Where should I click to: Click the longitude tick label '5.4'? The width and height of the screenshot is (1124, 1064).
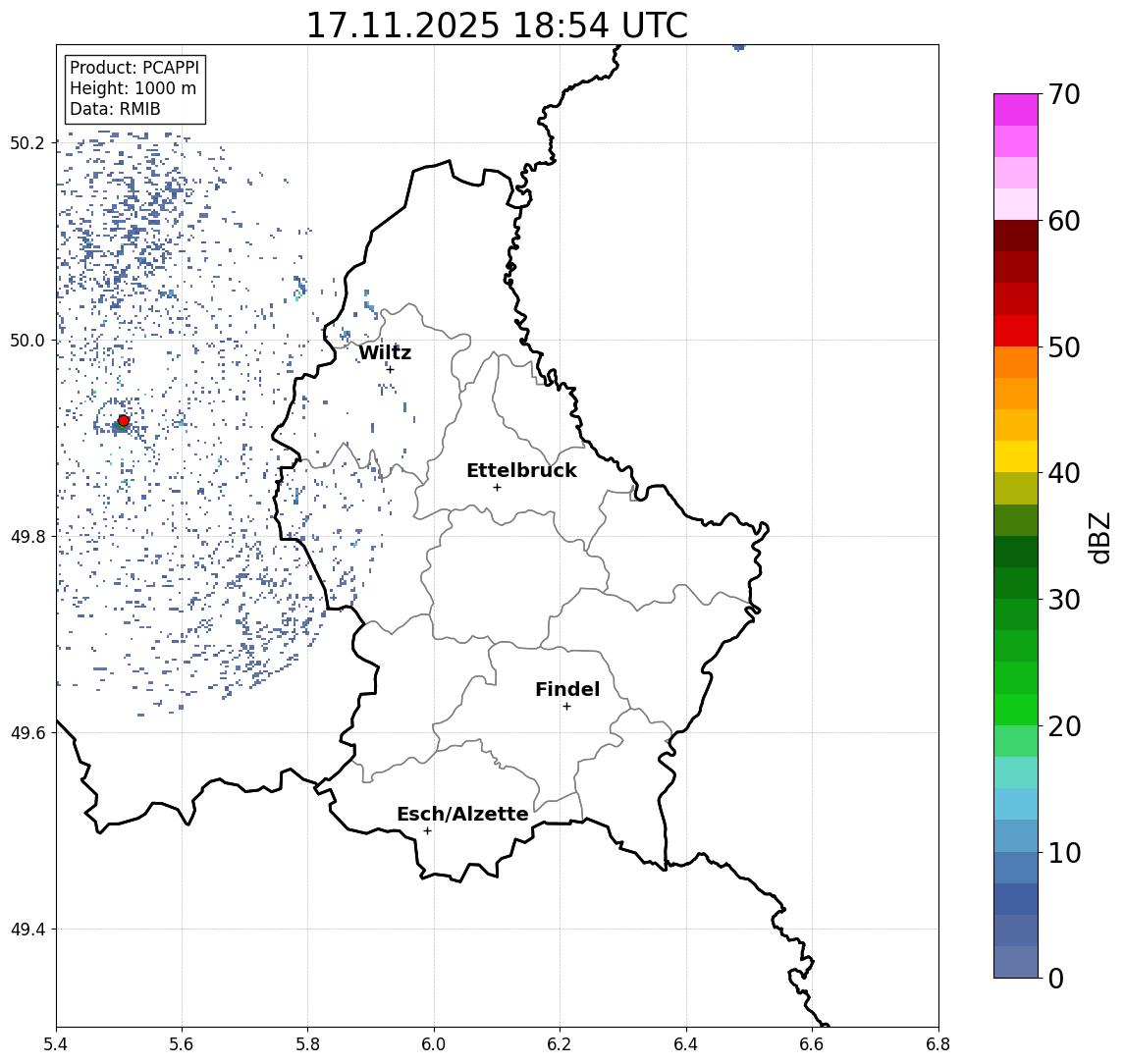pyautogui.click(x=56, y=1044)
